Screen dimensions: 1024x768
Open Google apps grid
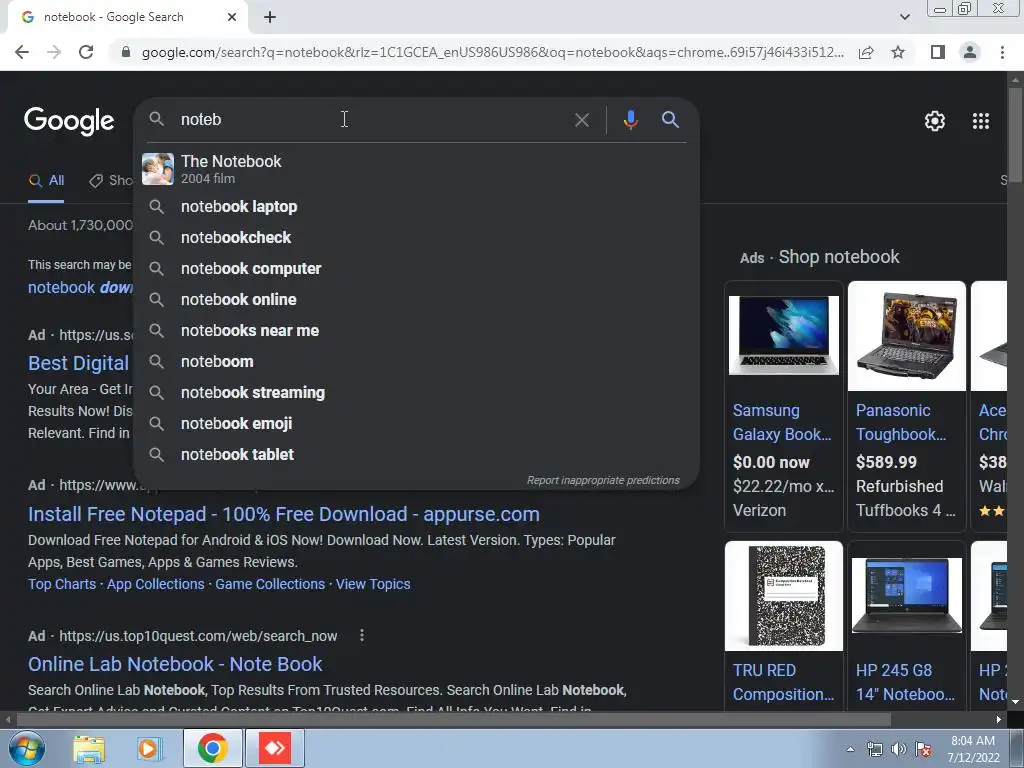pyautogui.click(x=981, y=121)
